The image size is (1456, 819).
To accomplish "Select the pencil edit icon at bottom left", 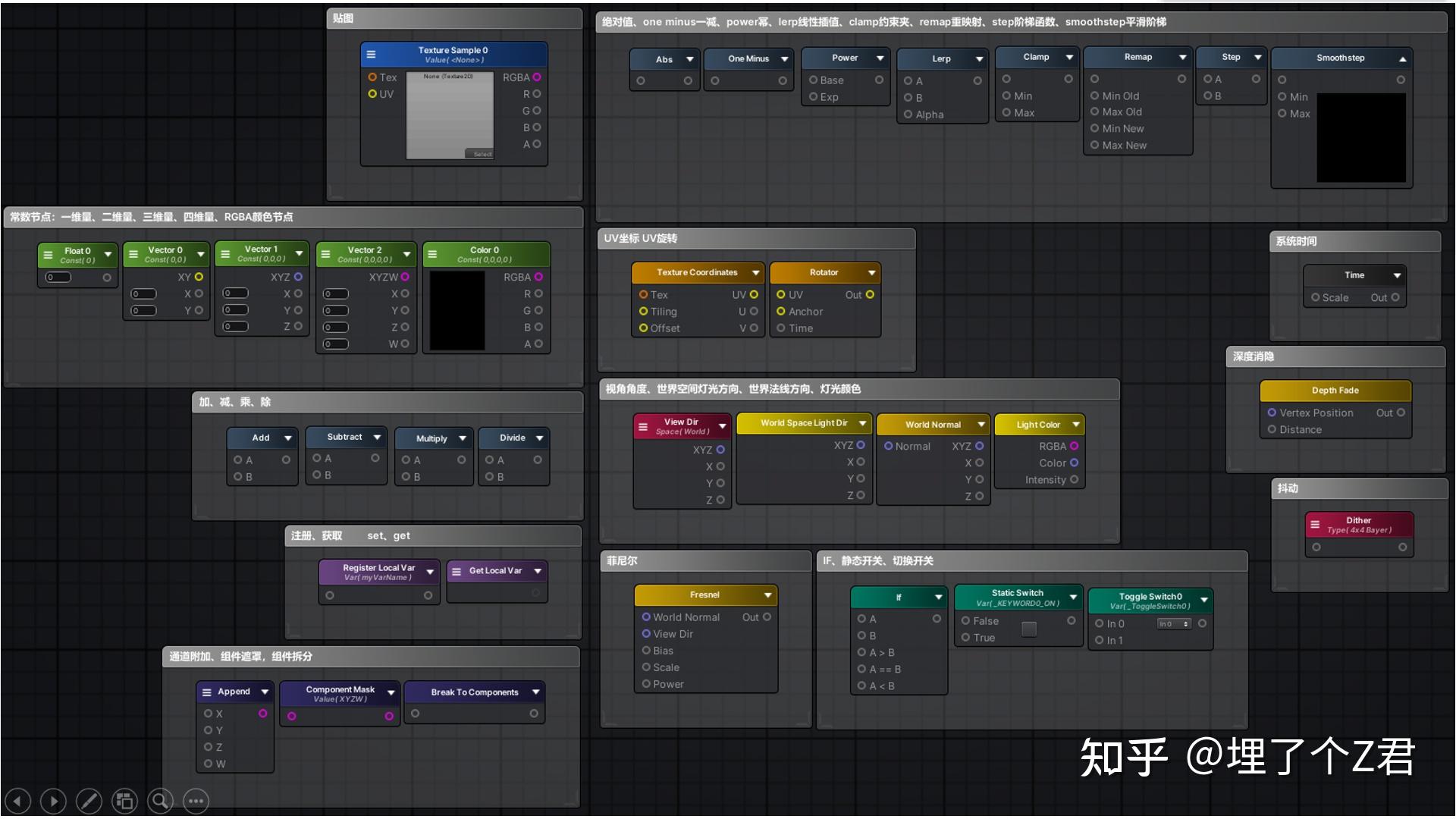I will (89, 801).
